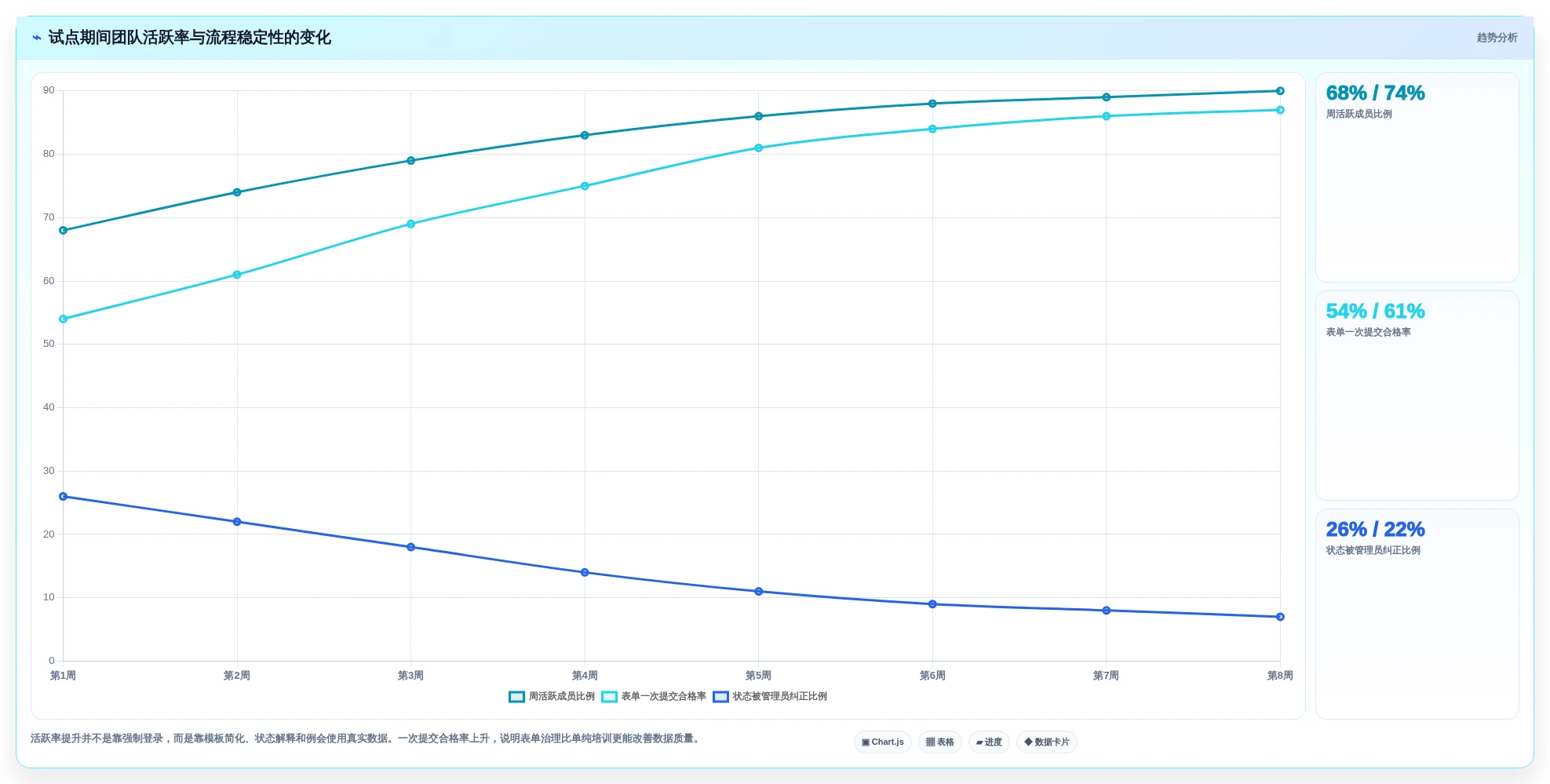Click 状态被管理员纠正比例 point at 第4周
This screenshot has height=784, width=1550.
click(585, 572)
